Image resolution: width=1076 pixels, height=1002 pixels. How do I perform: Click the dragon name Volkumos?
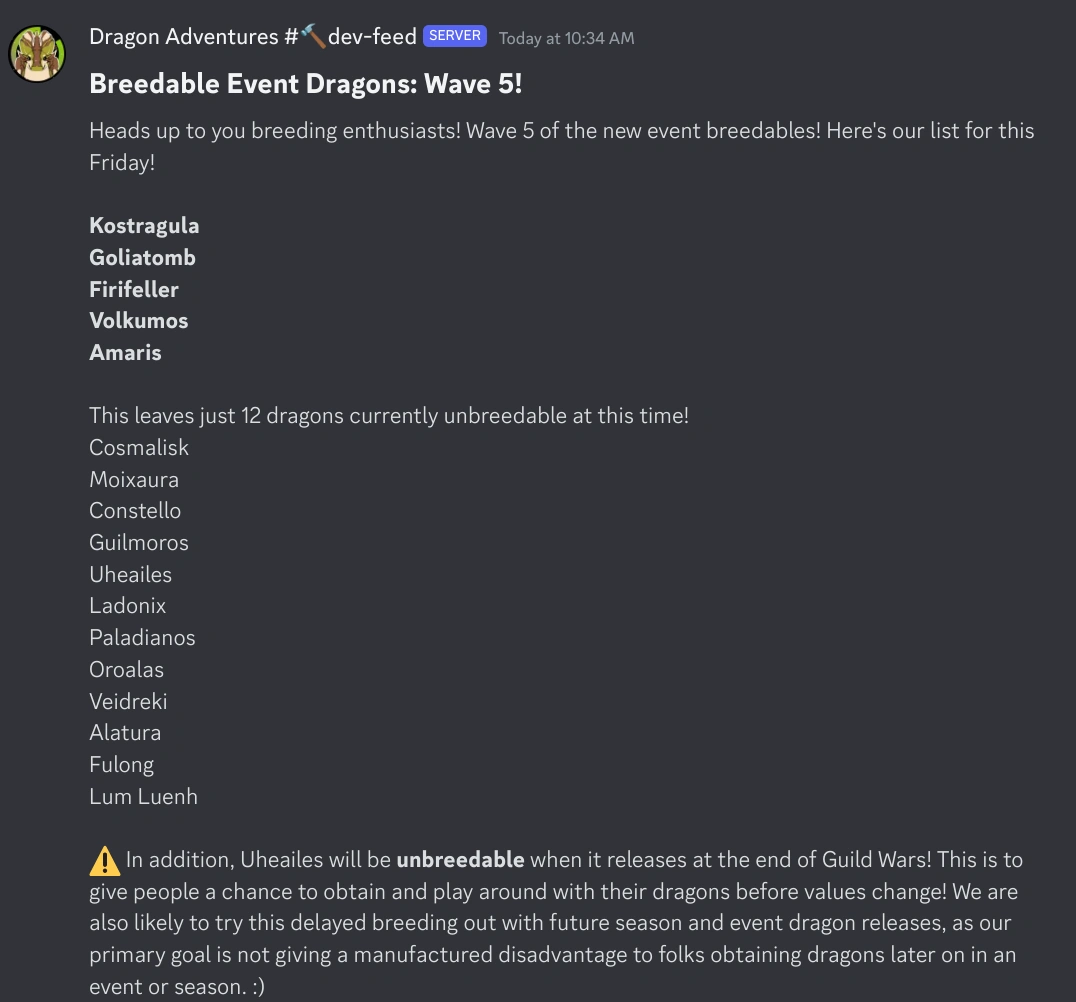(138, 320)
